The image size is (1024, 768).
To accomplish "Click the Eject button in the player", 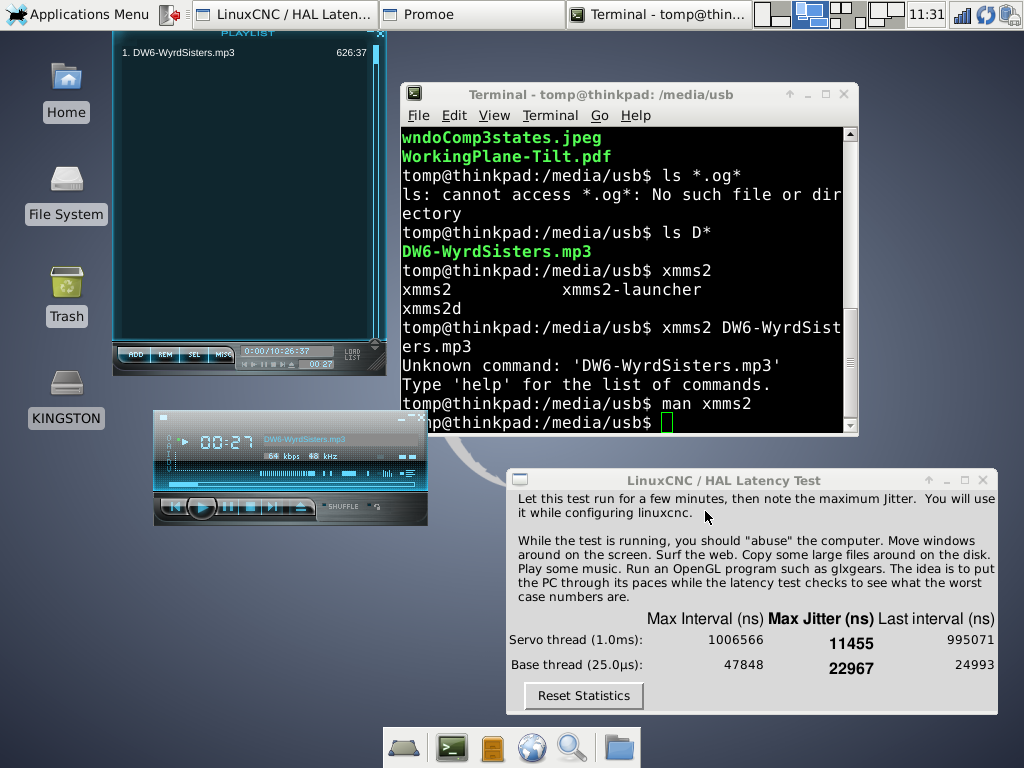I will 300,507.
